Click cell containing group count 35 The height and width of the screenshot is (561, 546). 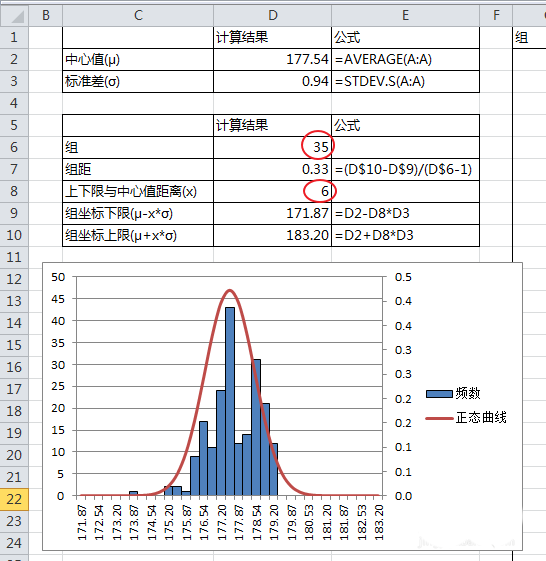pos(273,147)
